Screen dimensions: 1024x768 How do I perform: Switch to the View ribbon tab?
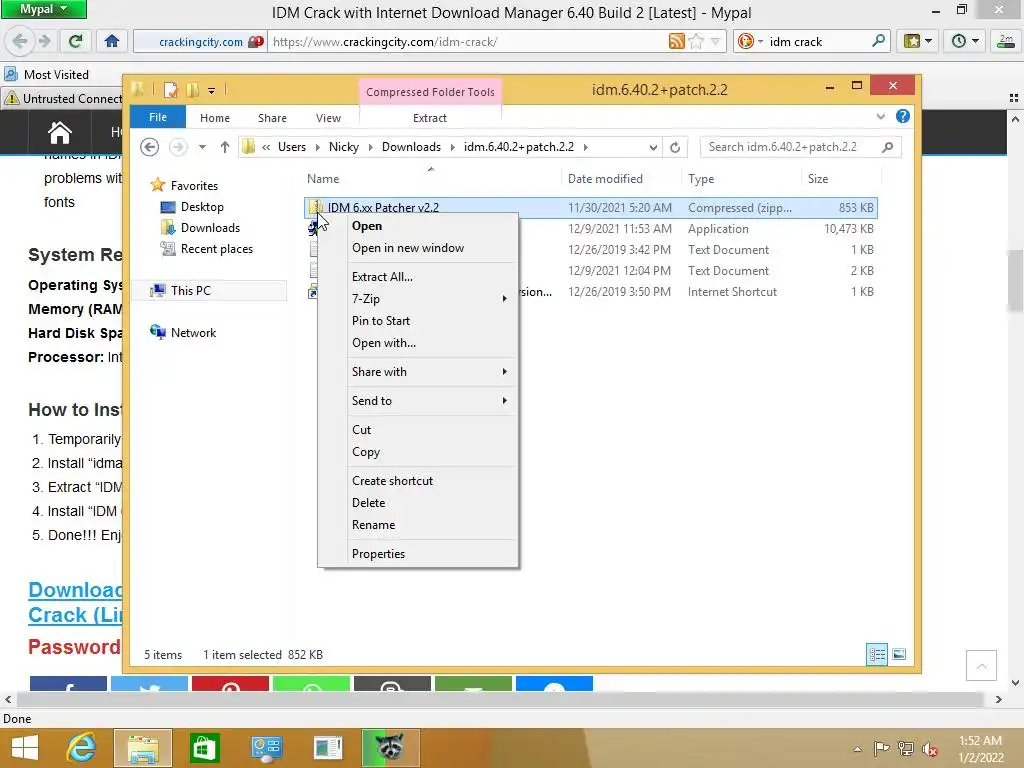pyautogui.click(x=328, y=118)
